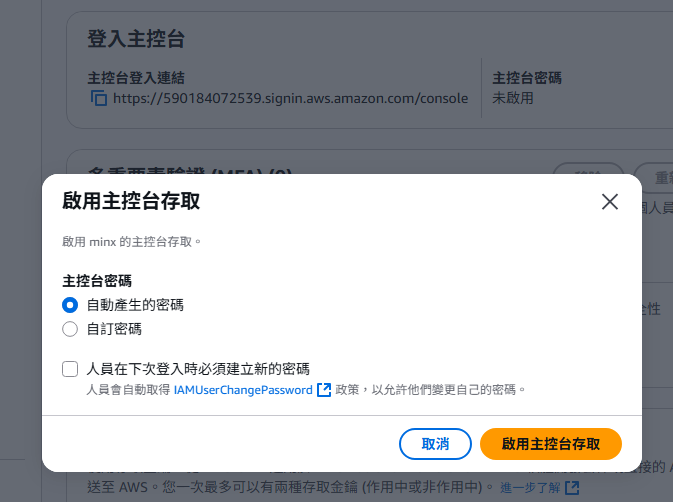Image resolution: width=673 pixels, height=502 pixels.
Task: Click the 主控台登入連結 label
Action: pos(136,78)
